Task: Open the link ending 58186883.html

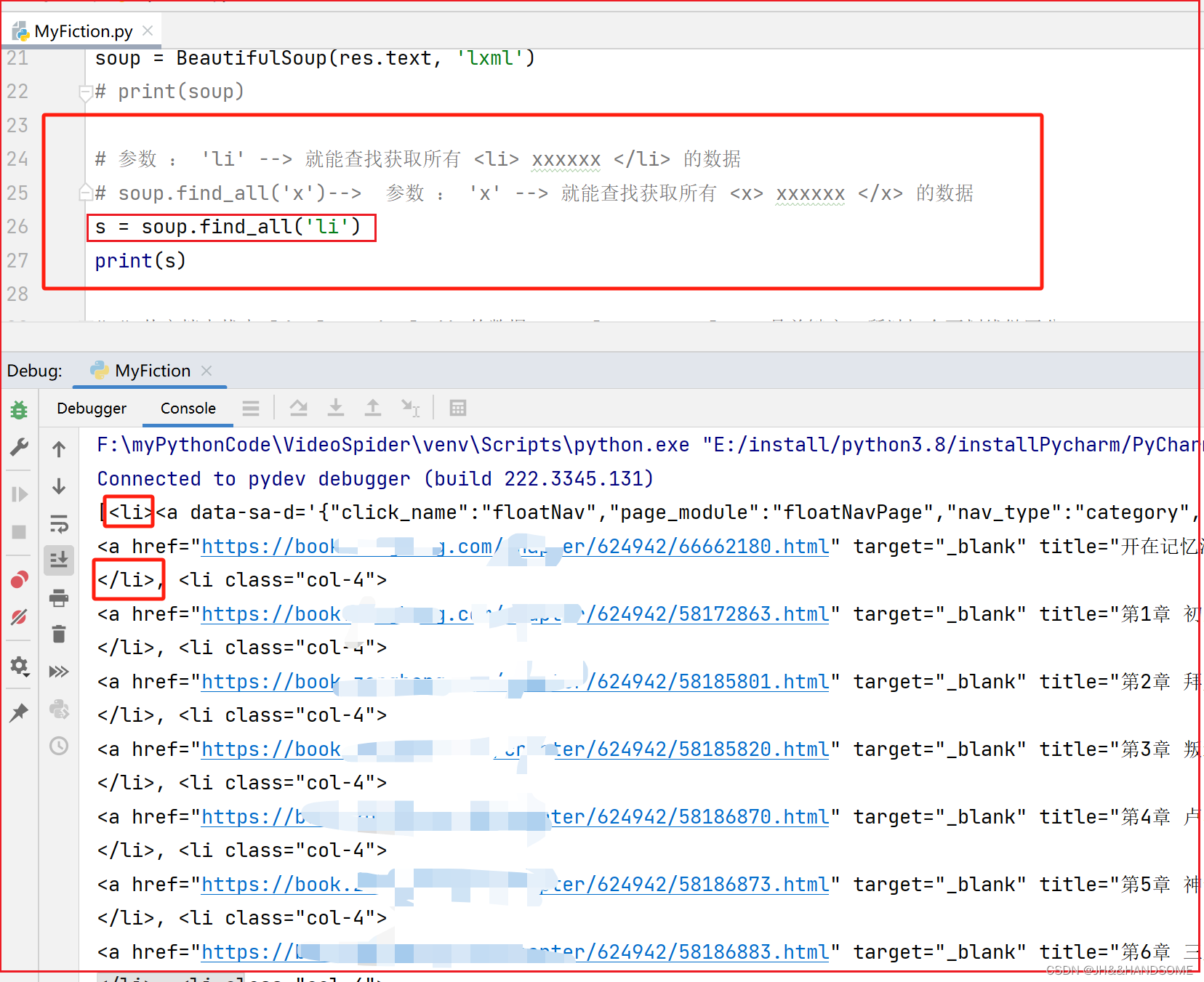Action: point(515,952)
